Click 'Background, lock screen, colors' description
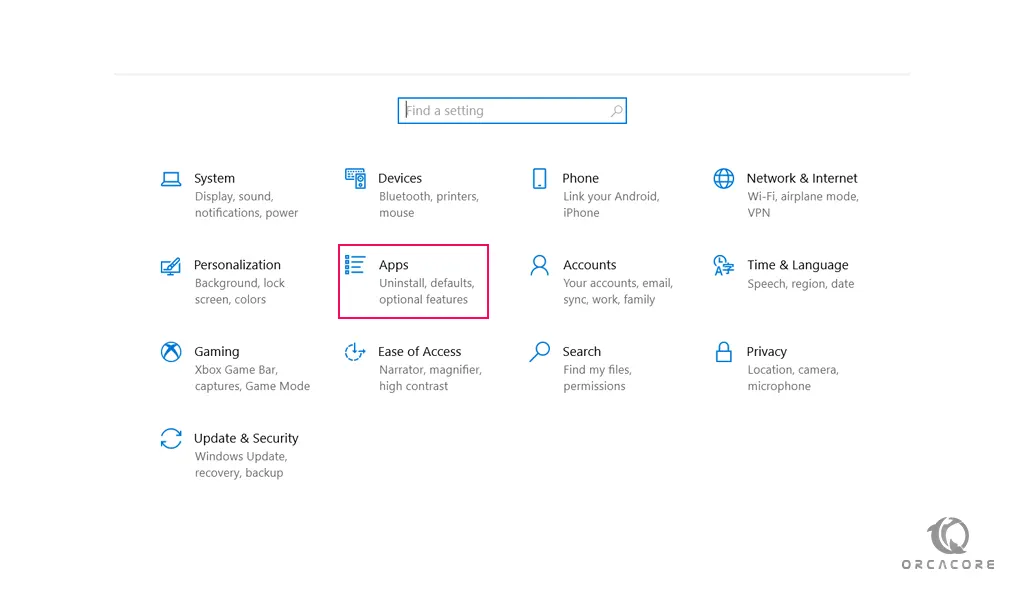Image resolution: width=1024 pixels, height=600 pixels. (x=240, y=292)
